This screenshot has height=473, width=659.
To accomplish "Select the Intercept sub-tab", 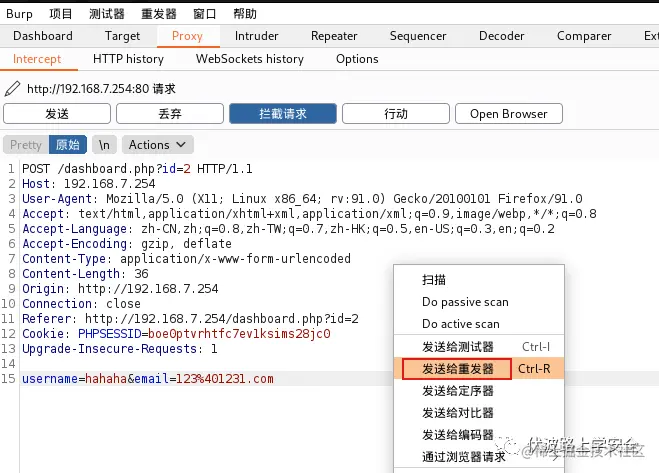I will tap(37, 59).
